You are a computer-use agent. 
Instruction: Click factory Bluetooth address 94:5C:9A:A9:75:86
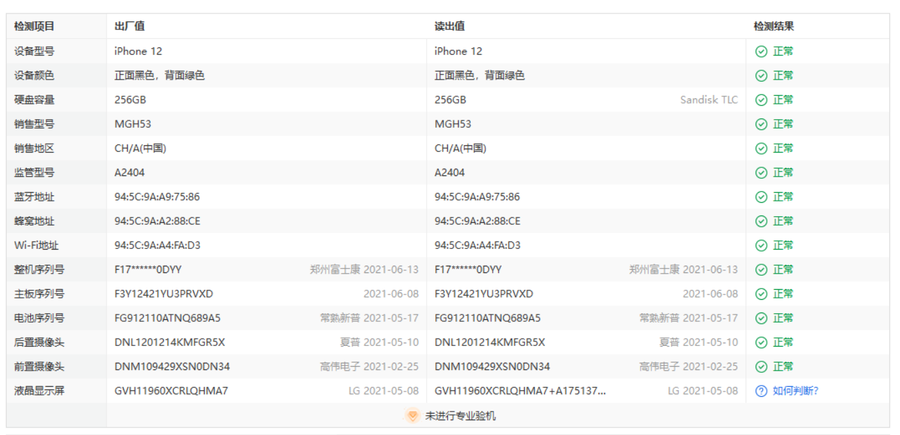(157, 197)
